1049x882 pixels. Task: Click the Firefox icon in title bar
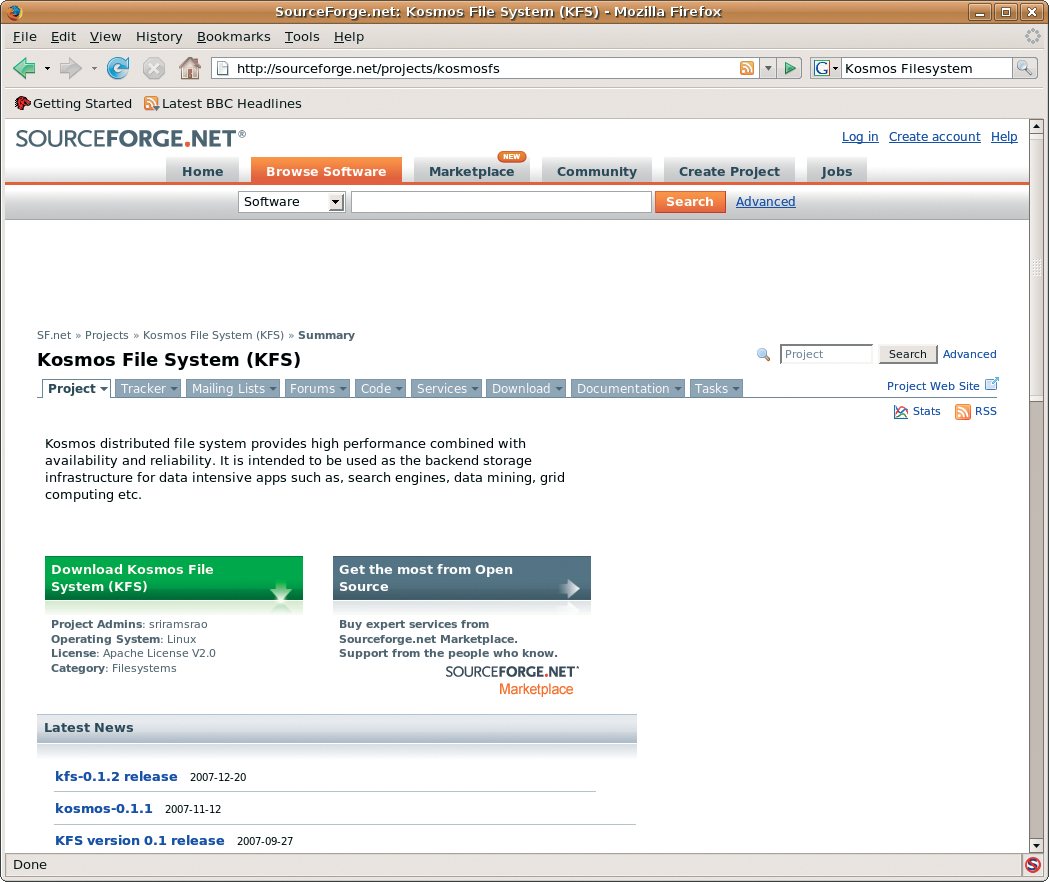[13, 11]
